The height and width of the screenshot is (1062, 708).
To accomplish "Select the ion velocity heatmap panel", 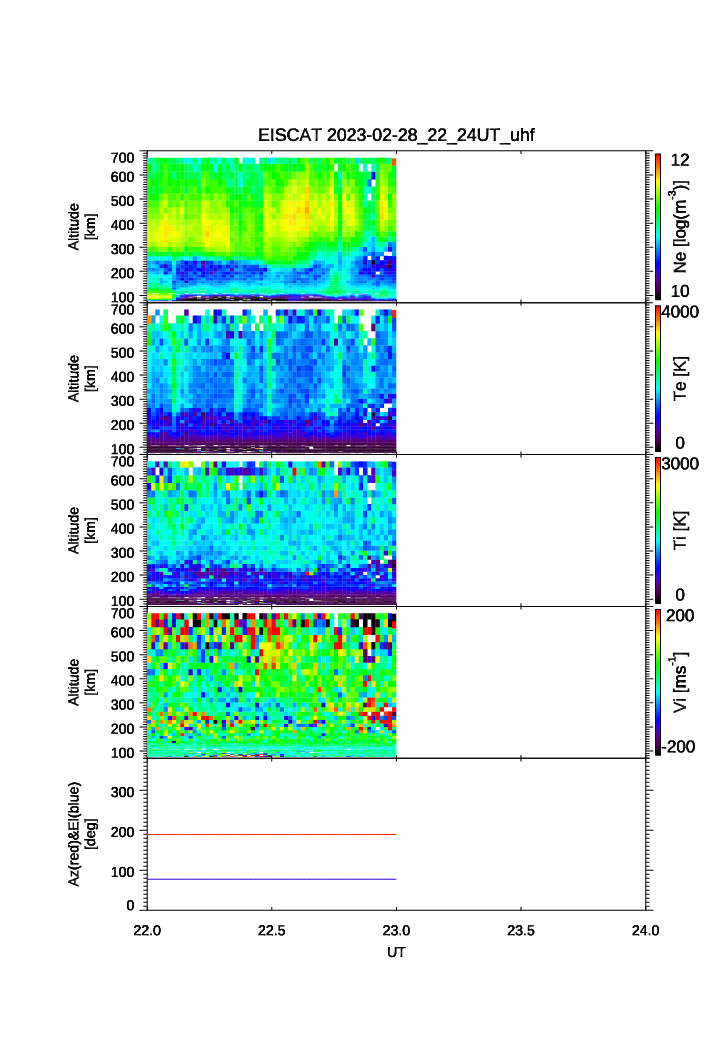I will [x=272, y=683].
